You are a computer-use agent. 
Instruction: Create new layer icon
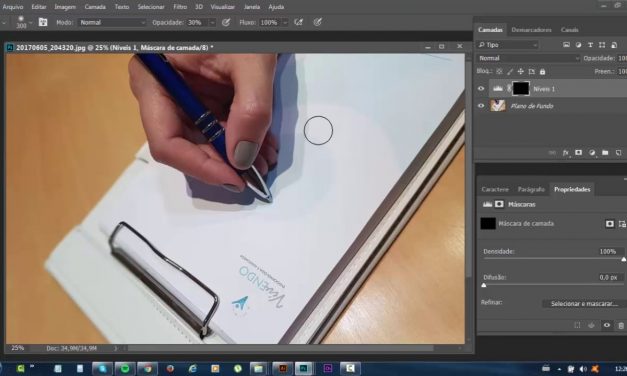click(618, 153)
